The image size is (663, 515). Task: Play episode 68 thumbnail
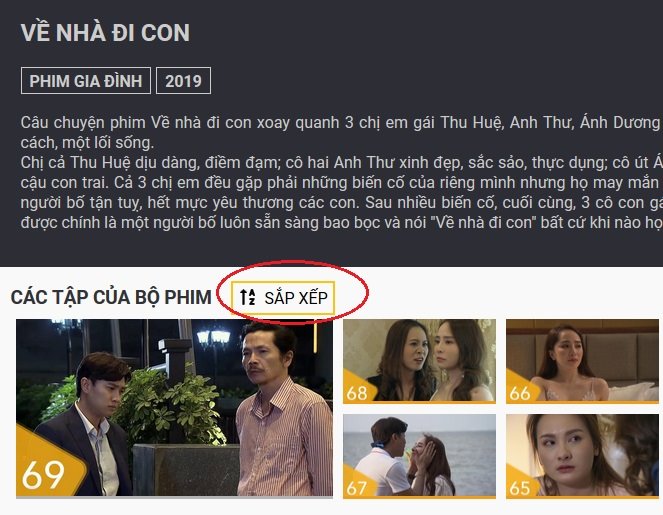point(419,361)
